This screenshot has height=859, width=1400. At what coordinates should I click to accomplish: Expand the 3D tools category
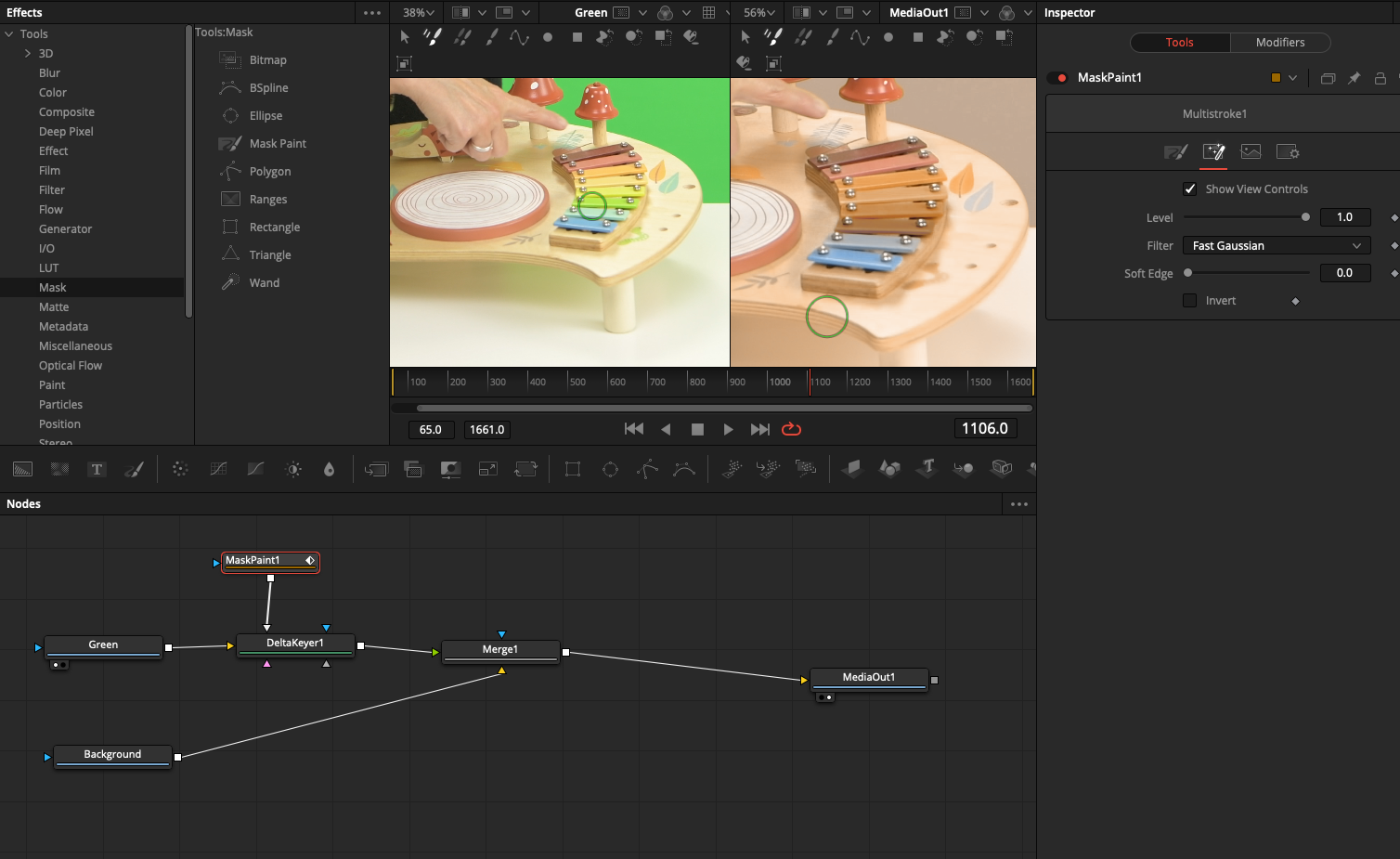coord(27,53)
